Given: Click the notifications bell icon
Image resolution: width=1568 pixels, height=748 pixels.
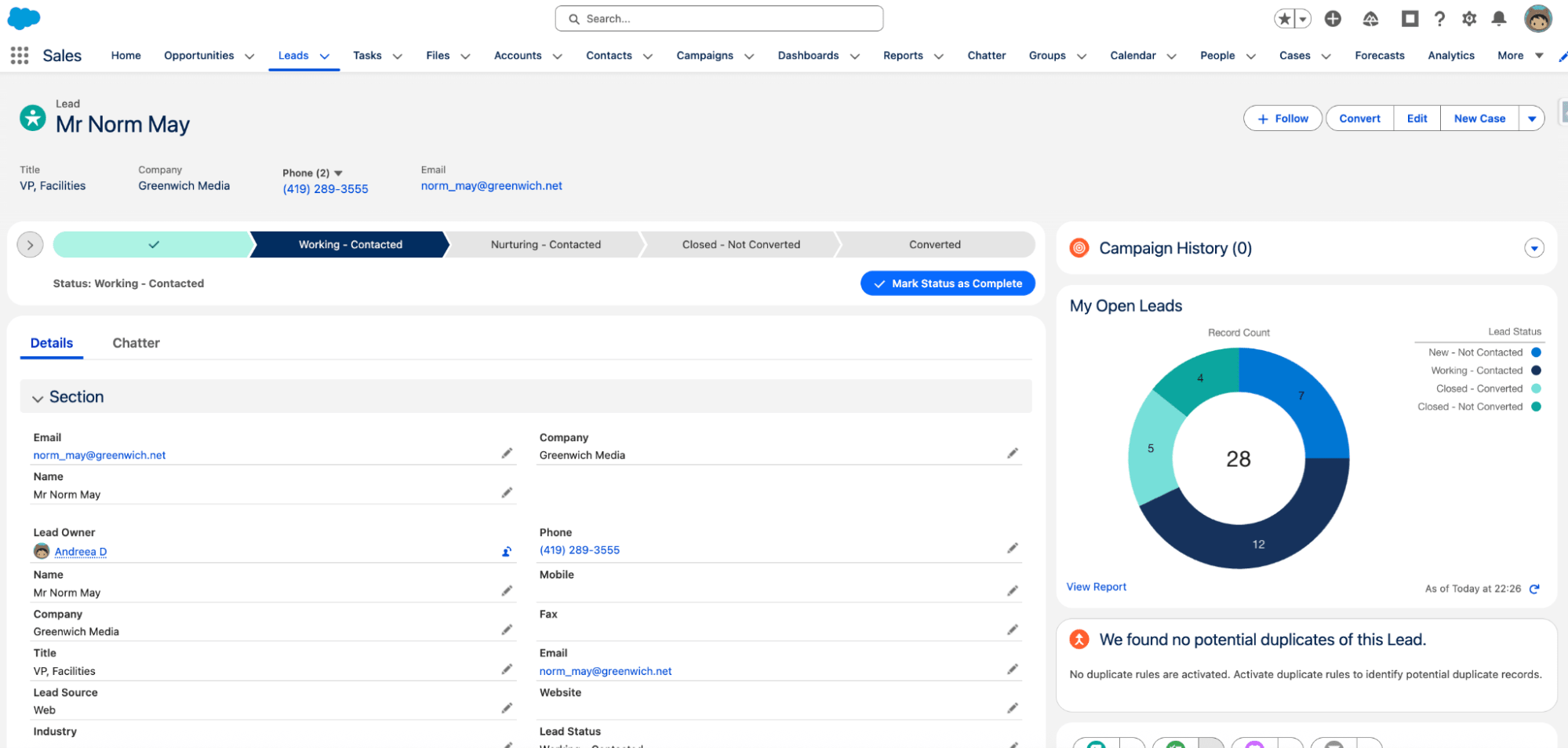Looking at the screenshot, I should tap(1498, 19).
